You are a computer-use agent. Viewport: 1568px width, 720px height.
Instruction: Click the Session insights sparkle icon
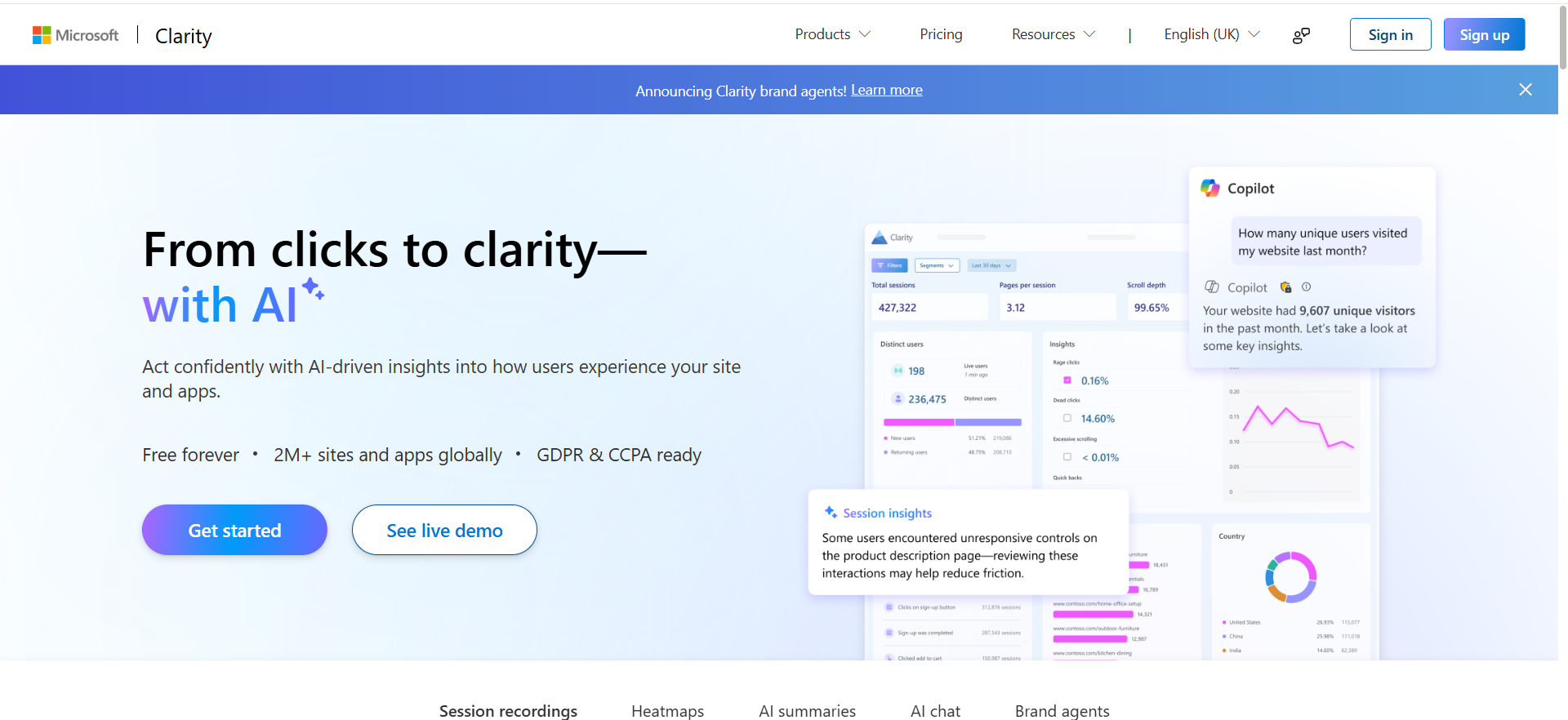tap(831, 512)
